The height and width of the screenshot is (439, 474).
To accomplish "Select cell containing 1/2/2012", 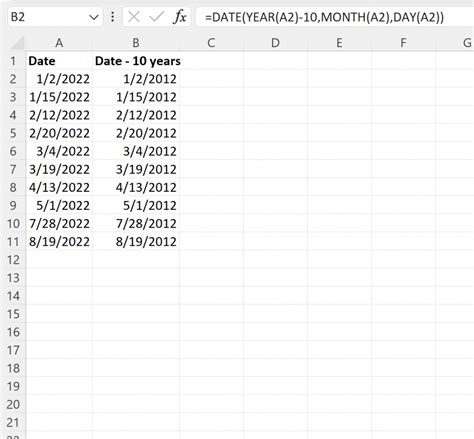I will click(136, 79).
